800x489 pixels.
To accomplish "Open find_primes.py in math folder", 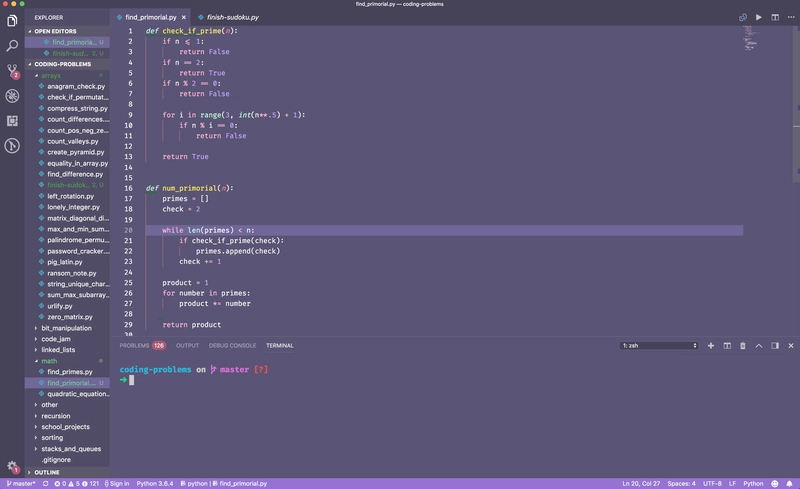I will pos(67,372).
